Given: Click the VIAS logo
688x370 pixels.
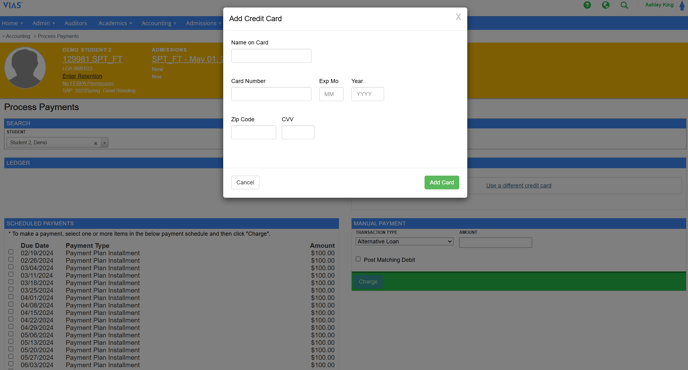Looking at the screenshot, I should point(12,5).
